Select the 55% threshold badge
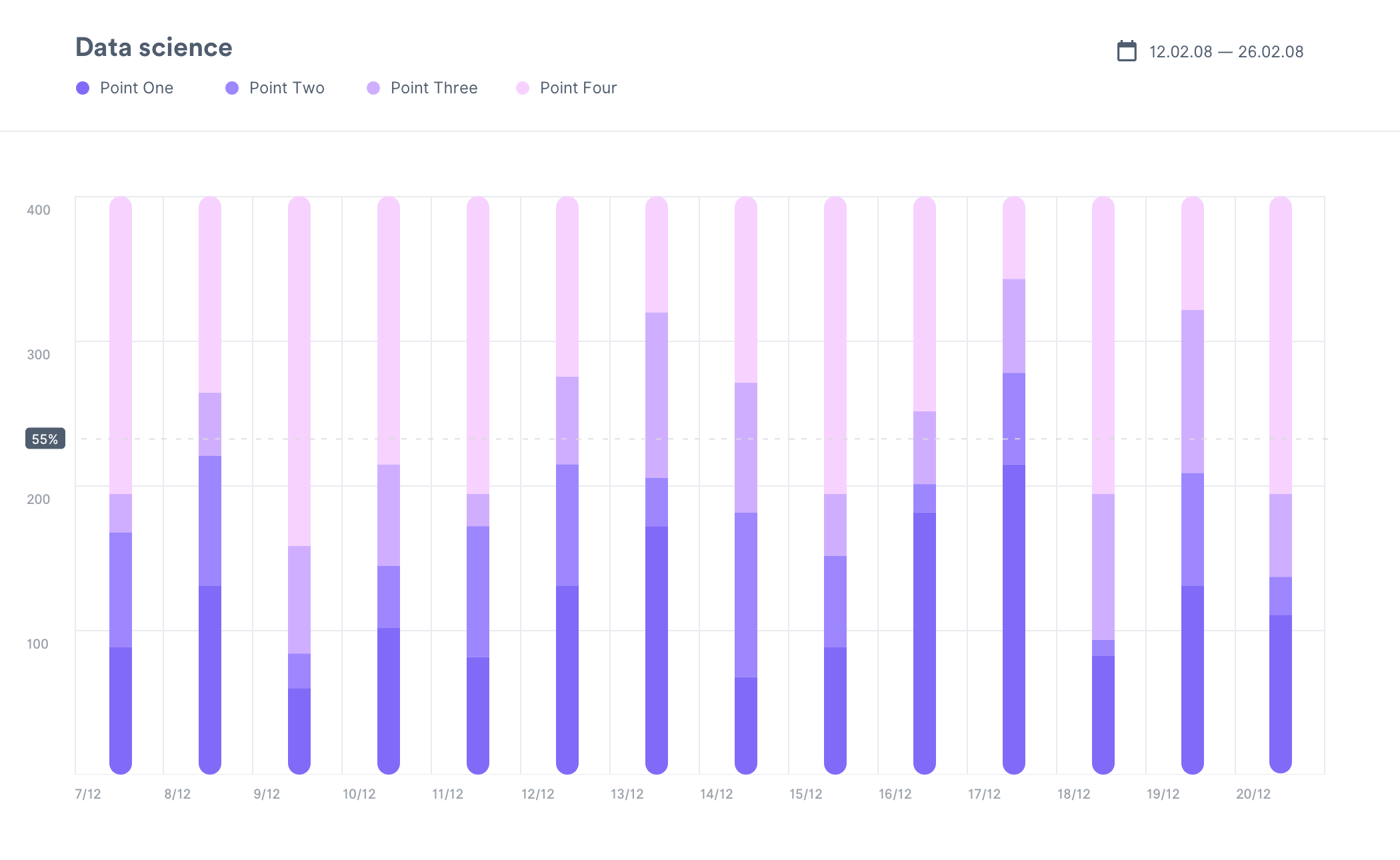The height and width of the screenshot is (860, 1400). point(45,439)
